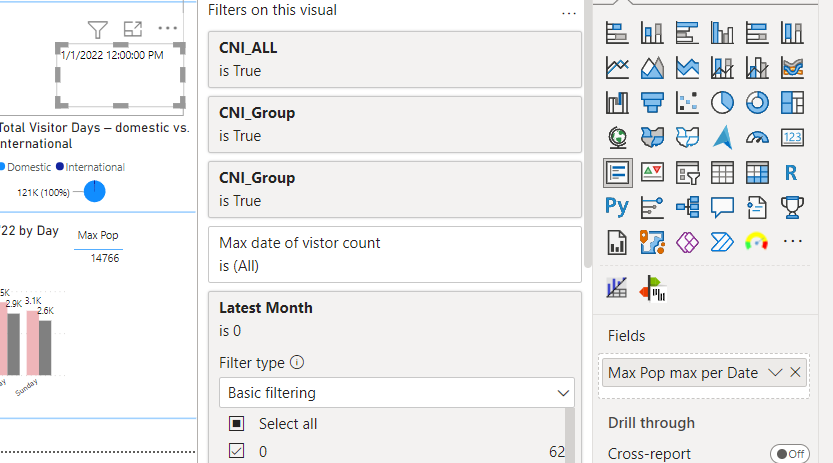Select the key influencers visual
The width and height of the screenshot is (833, 463).
click(x=652, y=207)
